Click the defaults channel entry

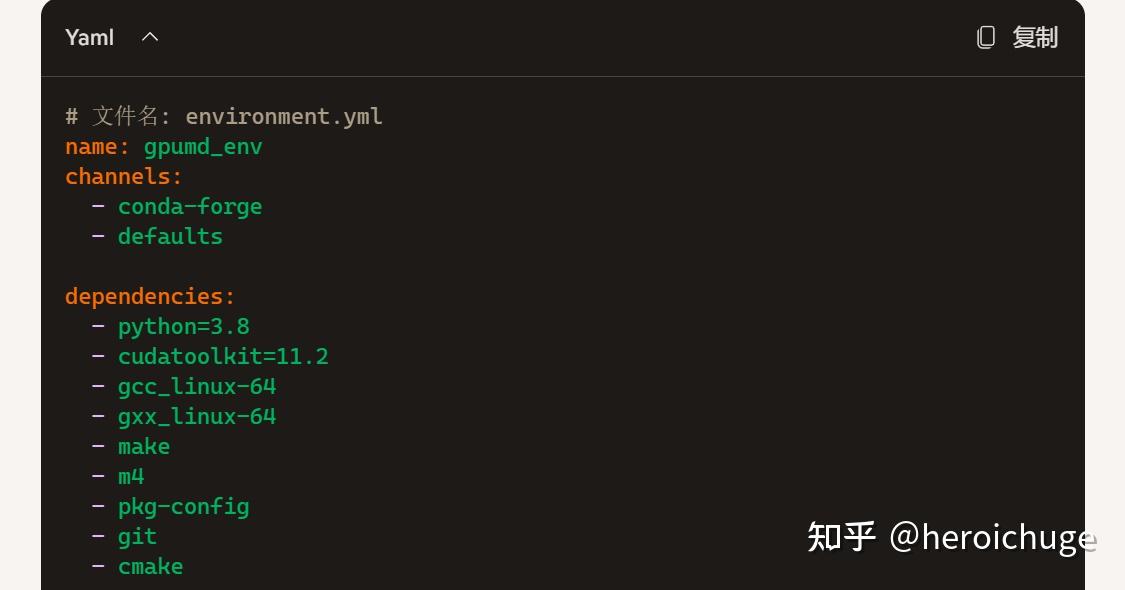[x=170, y=236]
